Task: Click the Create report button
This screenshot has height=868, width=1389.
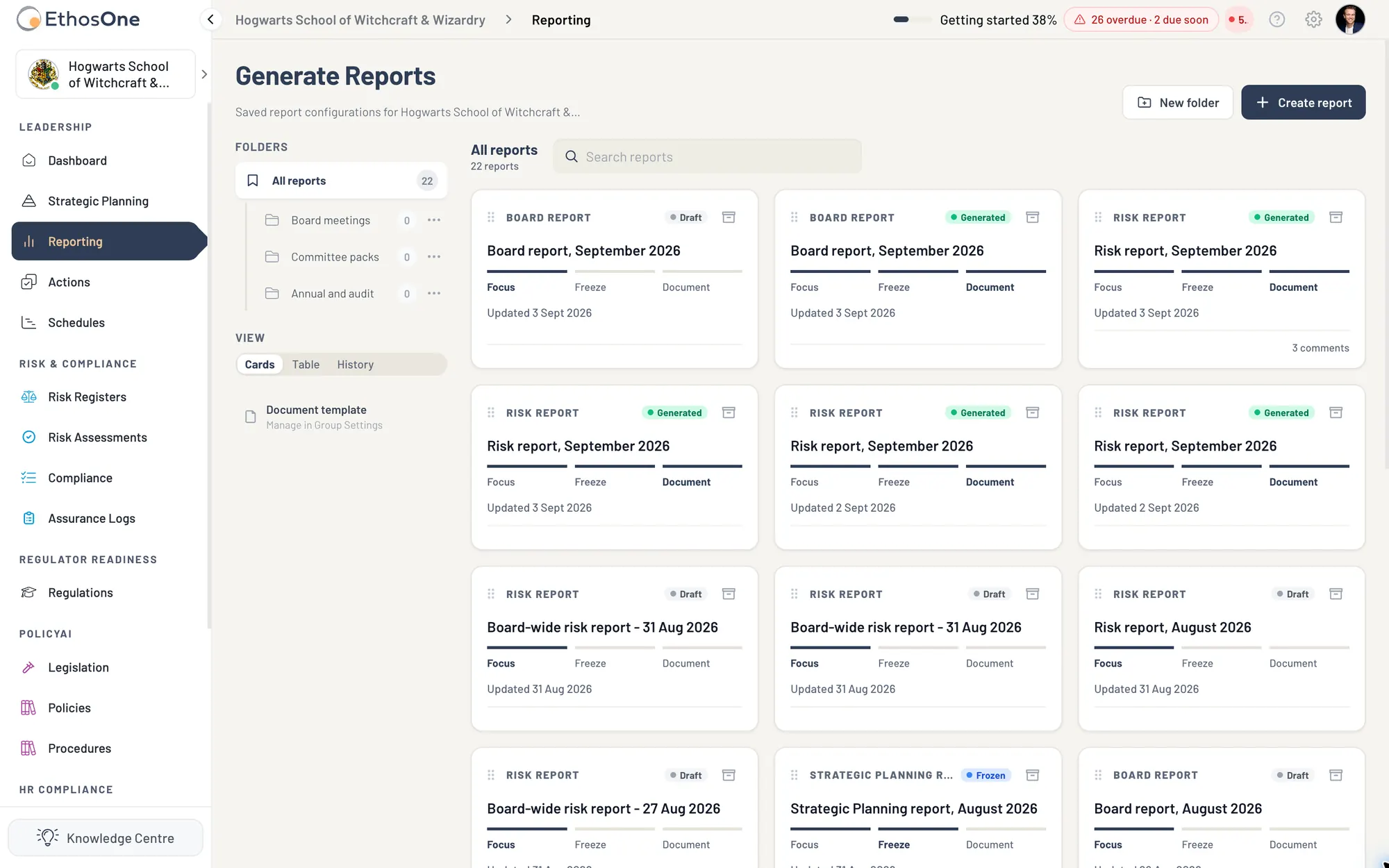Action: tap(1303, 102)
